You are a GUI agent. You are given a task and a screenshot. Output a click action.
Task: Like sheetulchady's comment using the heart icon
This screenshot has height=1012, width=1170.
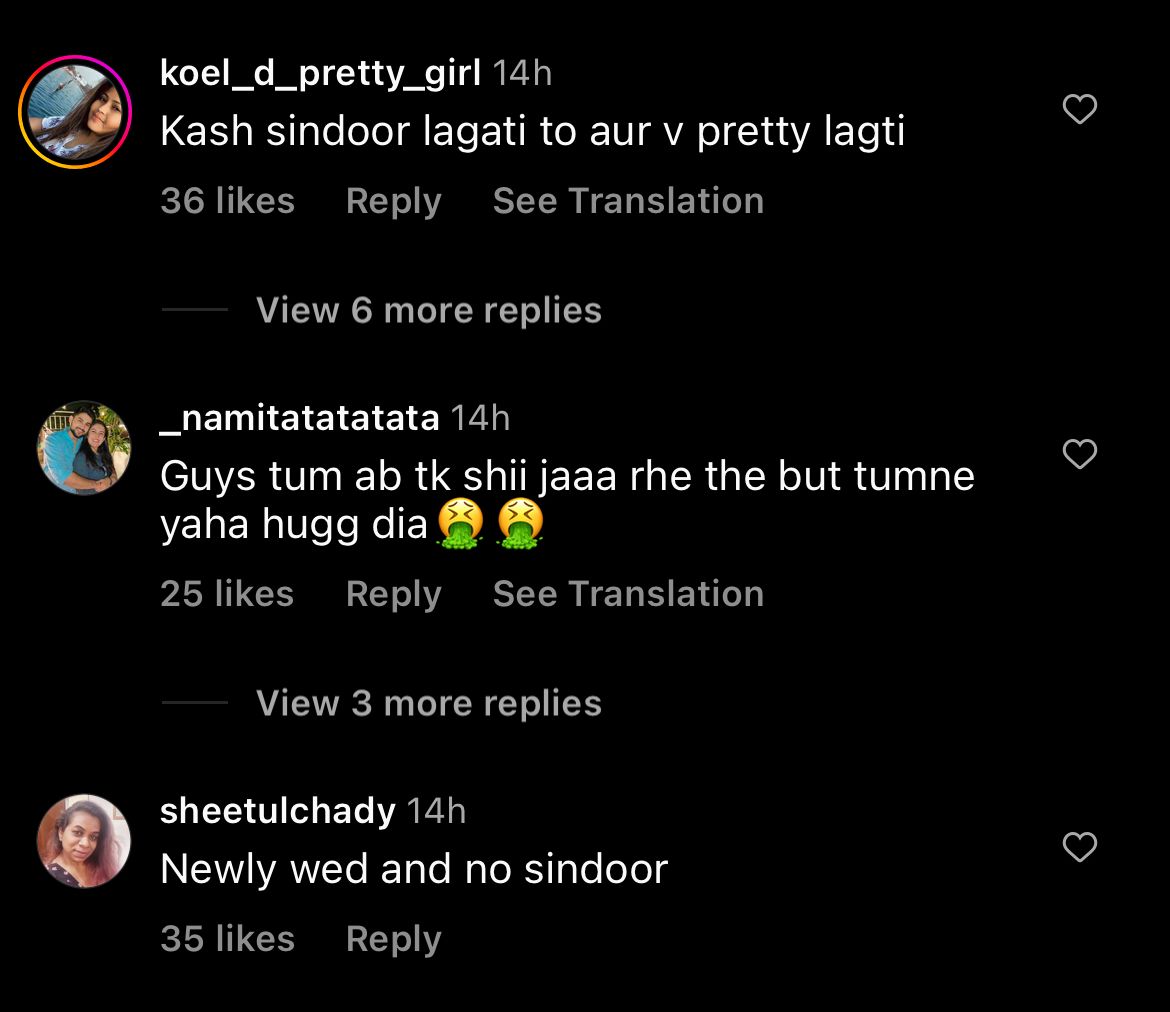(1079, 847)
